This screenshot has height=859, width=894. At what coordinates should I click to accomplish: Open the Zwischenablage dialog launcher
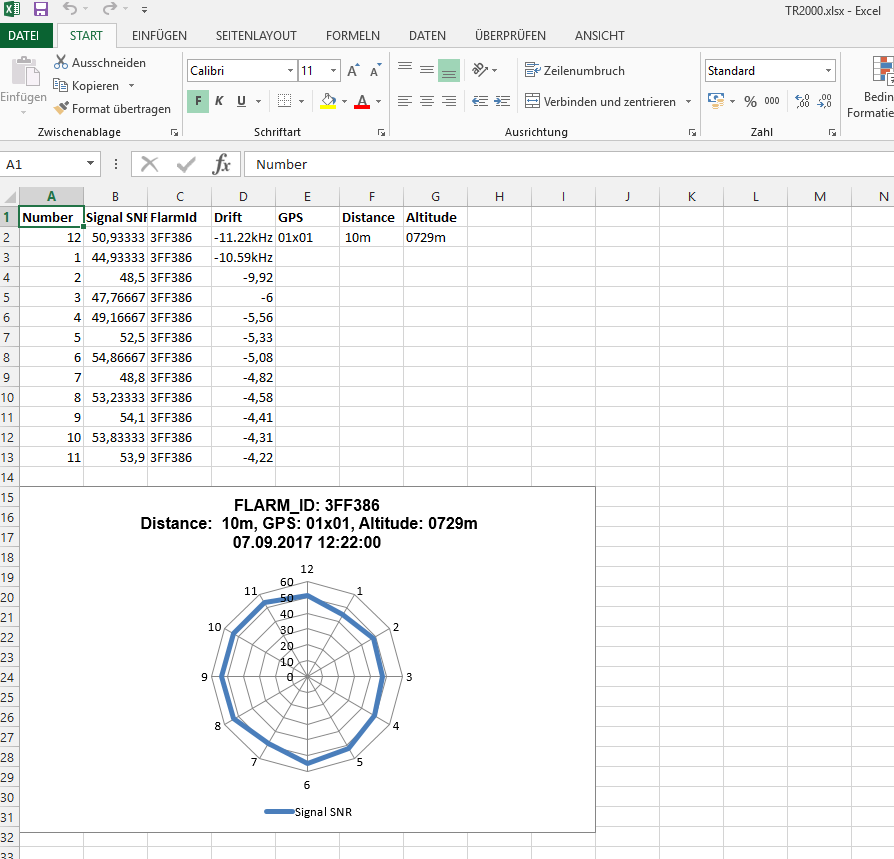pyautogui.click(x=174, y=132)
